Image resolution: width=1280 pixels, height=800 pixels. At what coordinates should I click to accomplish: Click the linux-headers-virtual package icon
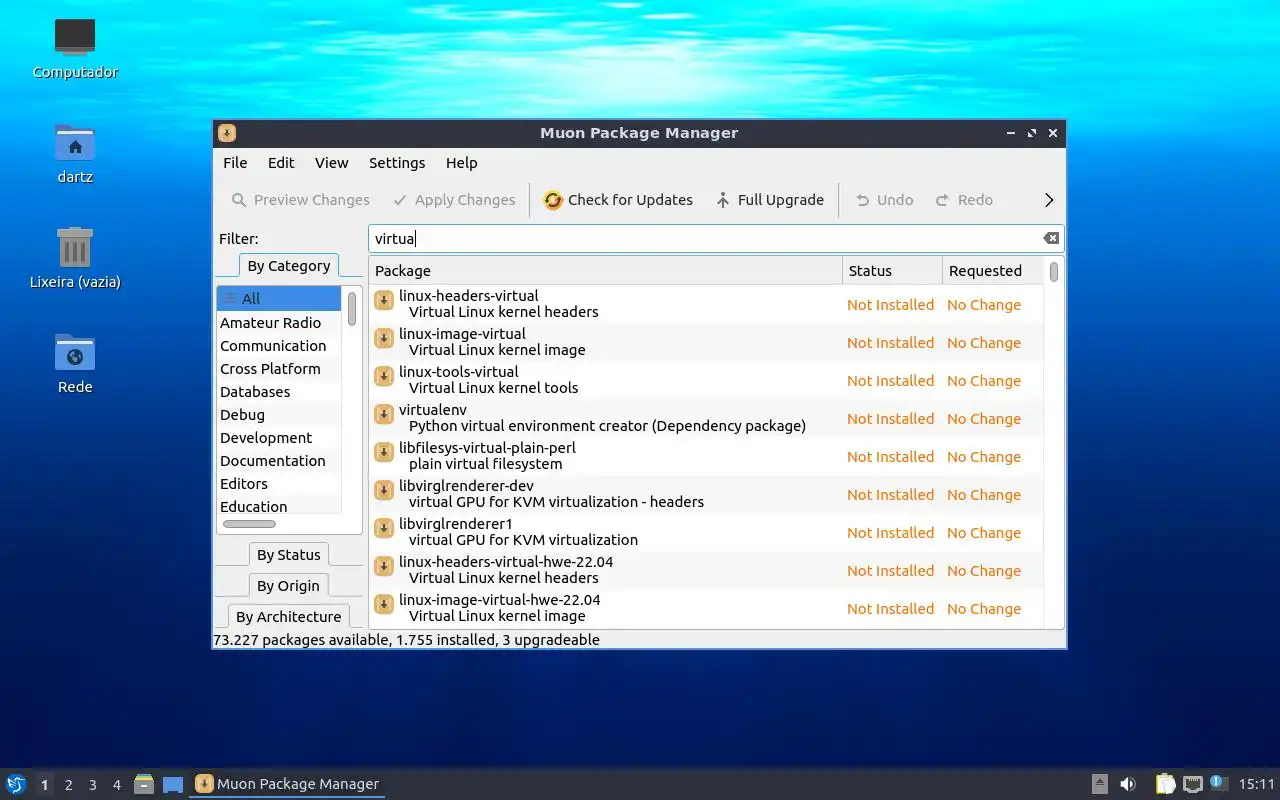coord(384,300)
